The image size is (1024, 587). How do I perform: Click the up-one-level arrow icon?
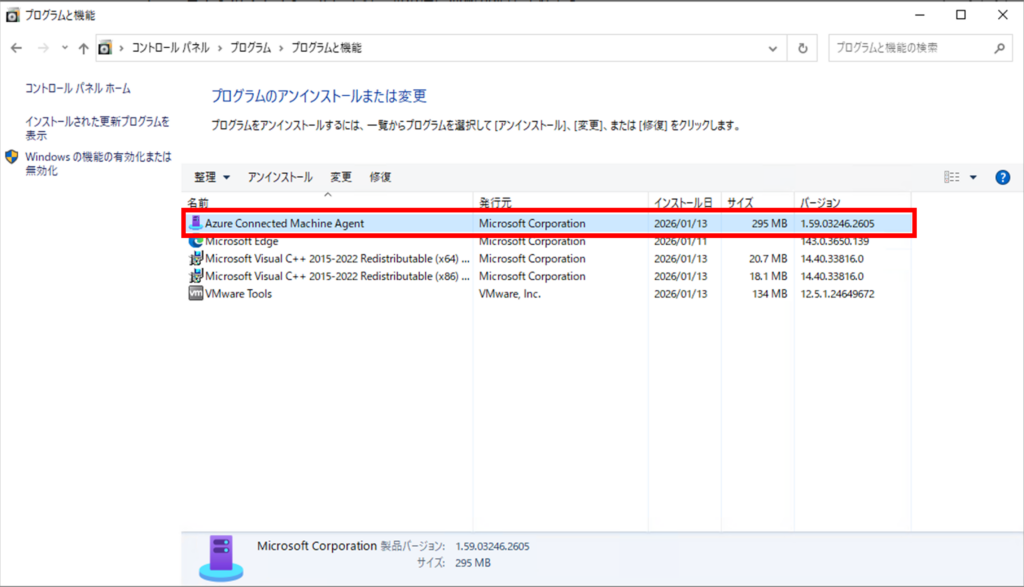coord(83,48)
